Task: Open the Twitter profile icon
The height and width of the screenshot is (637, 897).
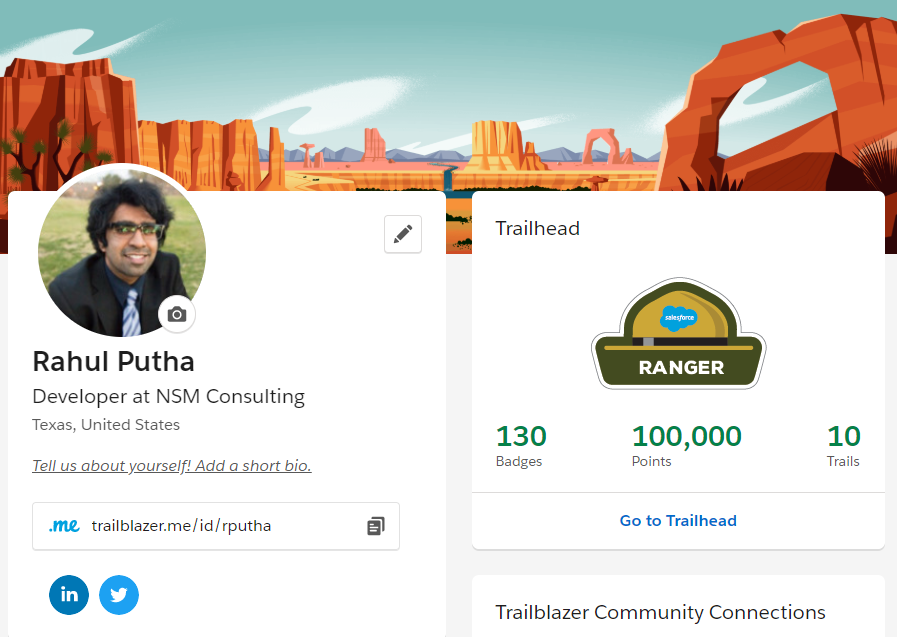Action: (119, 595)
